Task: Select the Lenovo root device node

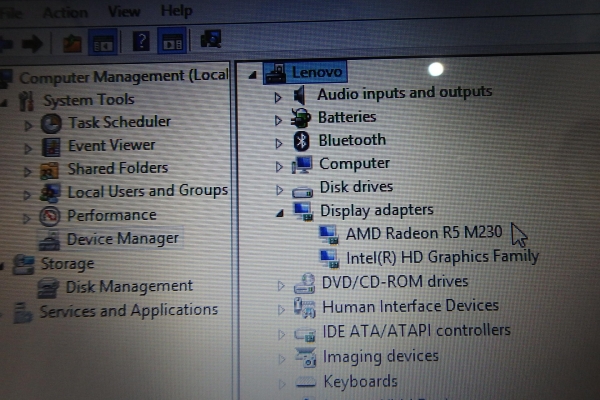Action: (317, 72)
